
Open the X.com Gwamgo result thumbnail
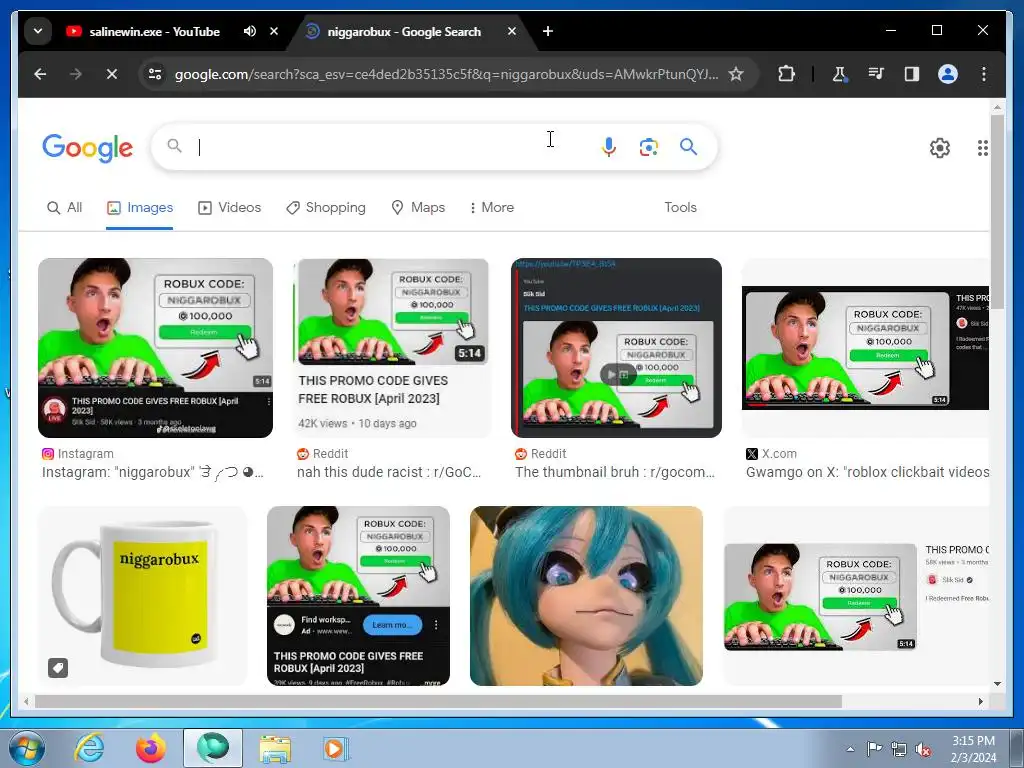click(x=865, y=348)
